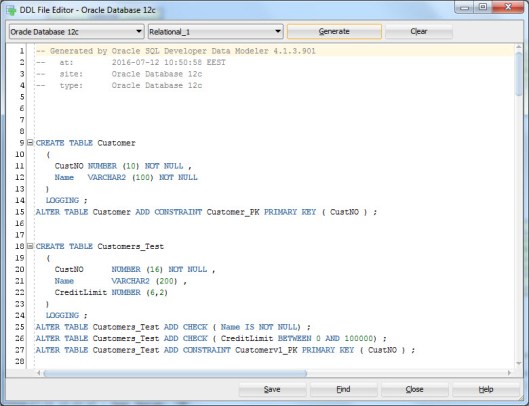Click line number 5 in the gutter
Image resolution: width=529 pixels, height=406 pixels.
22,97
